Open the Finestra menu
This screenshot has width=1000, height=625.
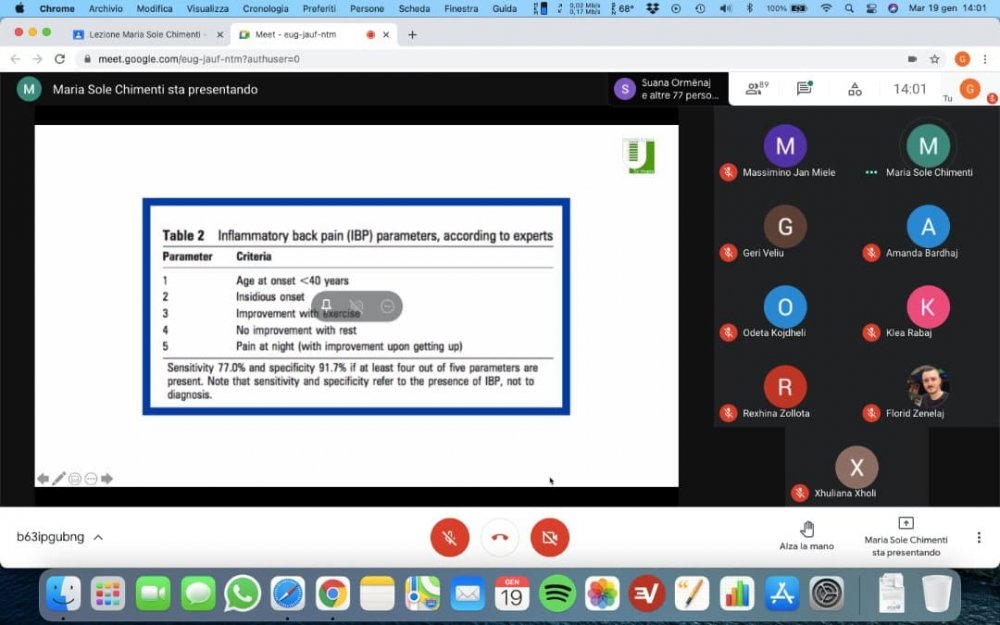click(x=460, y=8)
